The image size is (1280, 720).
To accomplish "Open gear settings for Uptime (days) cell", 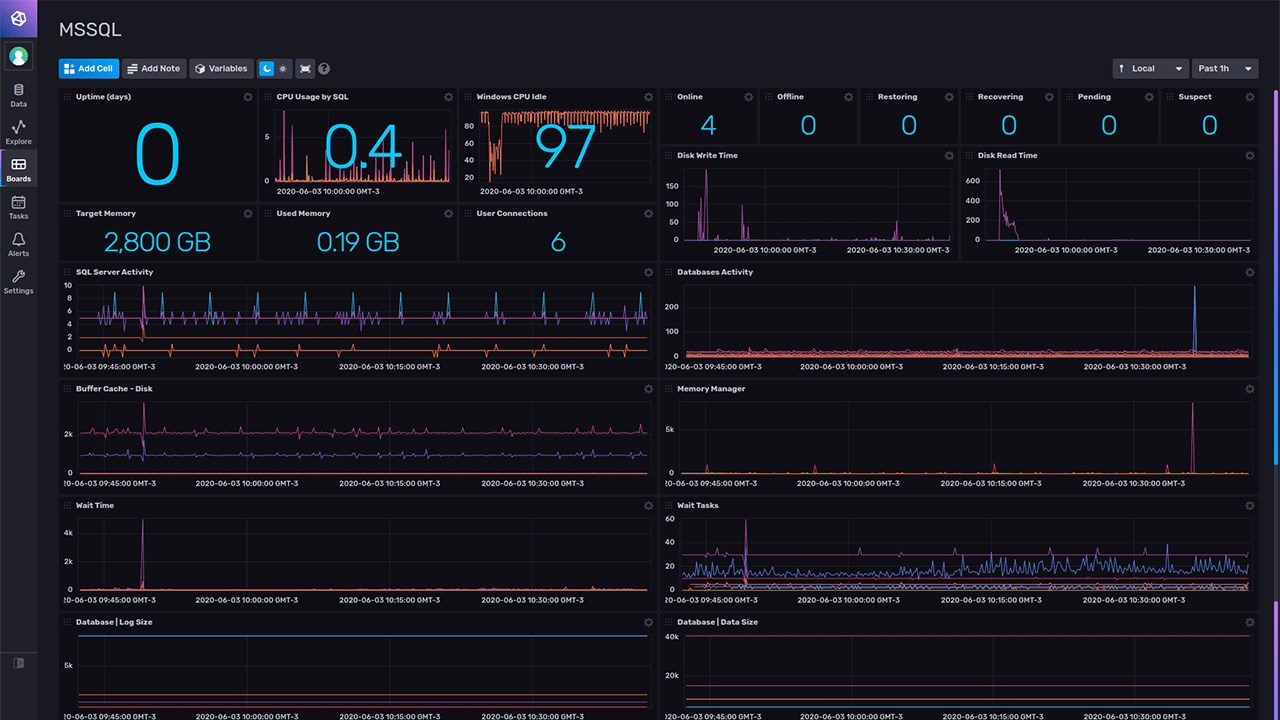I will coord(248,97).
